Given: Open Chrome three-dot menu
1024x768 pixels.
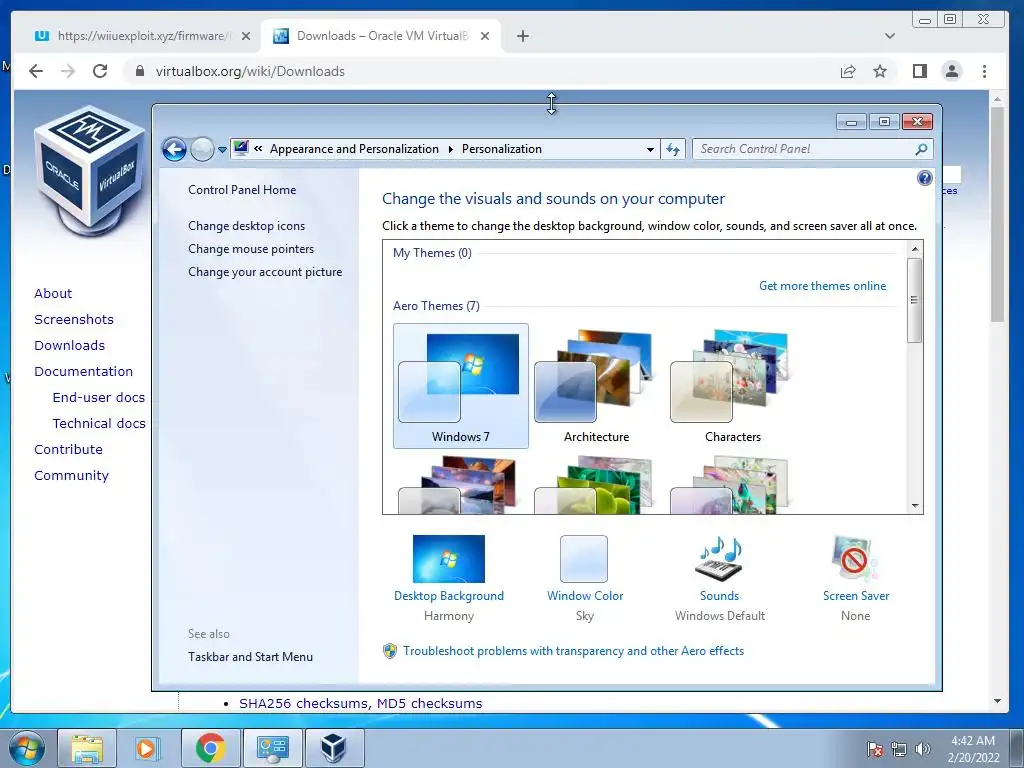Looking at the screenshot, I should click(x=984, y=71).
